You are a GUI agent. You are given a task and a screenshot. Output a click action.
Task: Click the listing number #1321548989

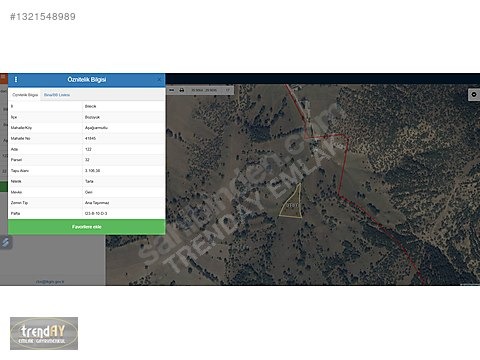click(43, 17)
